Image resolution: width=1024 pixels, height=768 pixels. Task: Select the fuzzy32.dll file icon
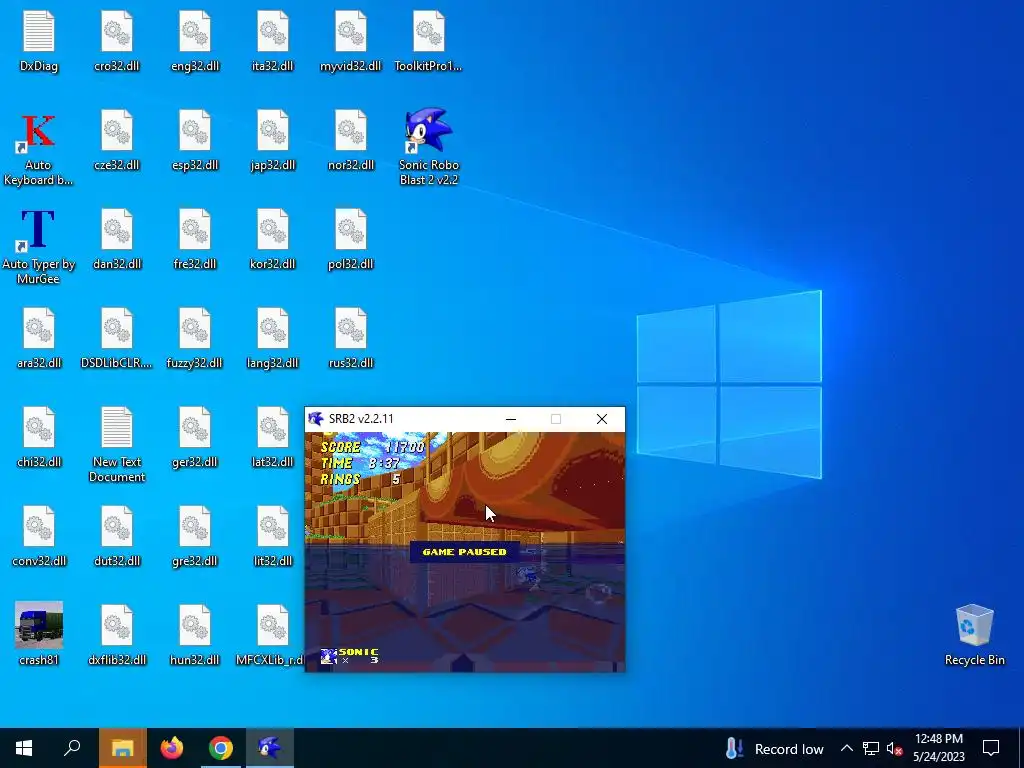[x=195, y=328]
